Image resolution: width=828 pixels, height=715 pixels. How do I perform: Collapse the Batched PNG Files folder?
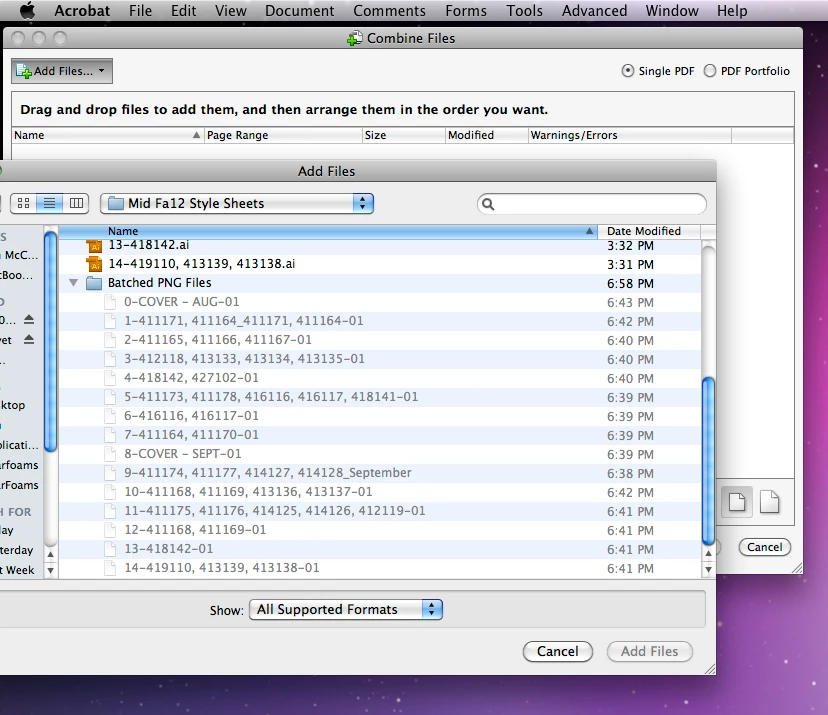point(73,283)
